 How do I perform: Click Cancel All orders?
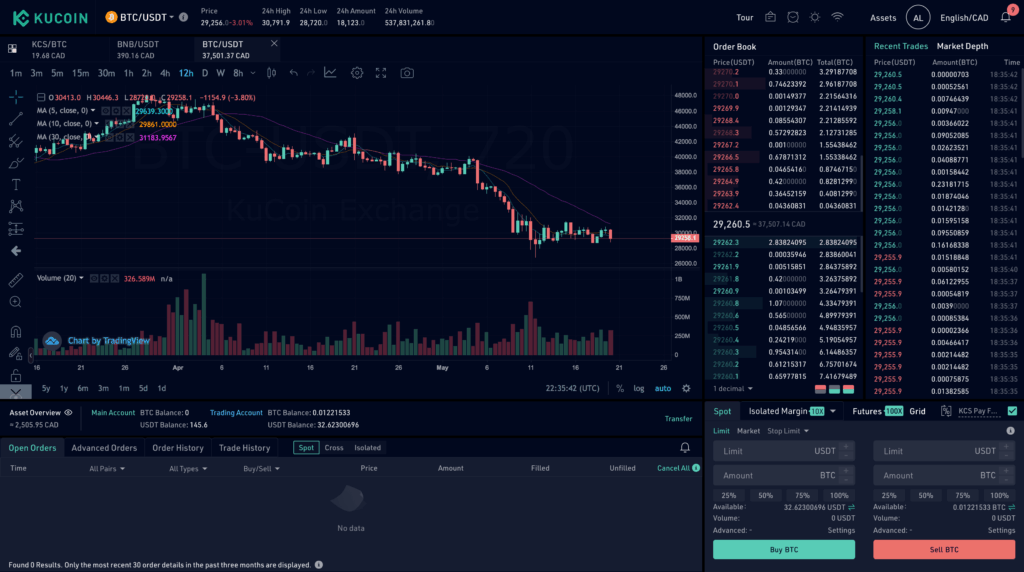pos(673,468)
